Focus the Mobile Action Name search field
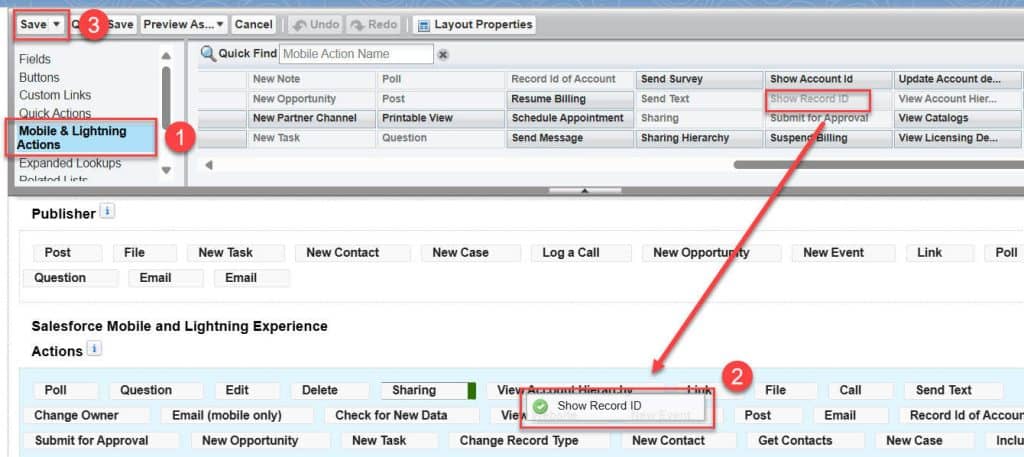The height and width of the screenshot is (457, 1024). click(x=356, y=54)
